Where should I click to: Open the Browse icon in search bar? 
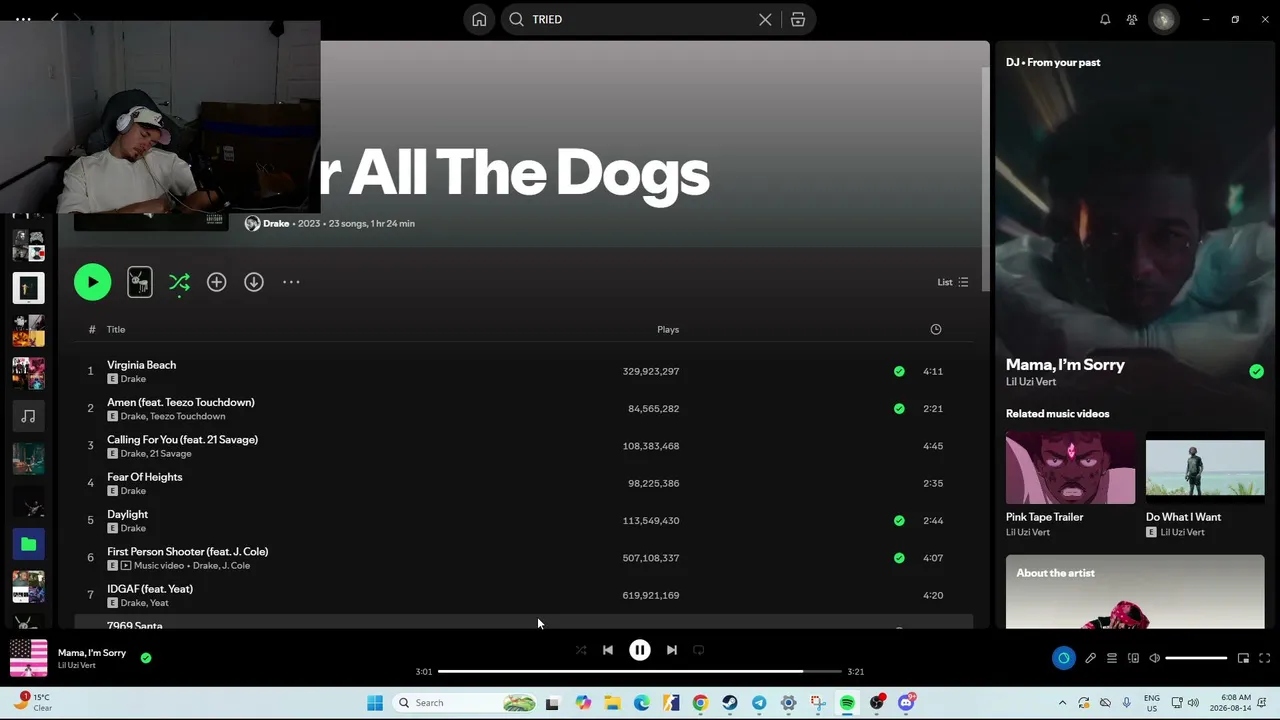pyautogui.click(x=798, y=19)
